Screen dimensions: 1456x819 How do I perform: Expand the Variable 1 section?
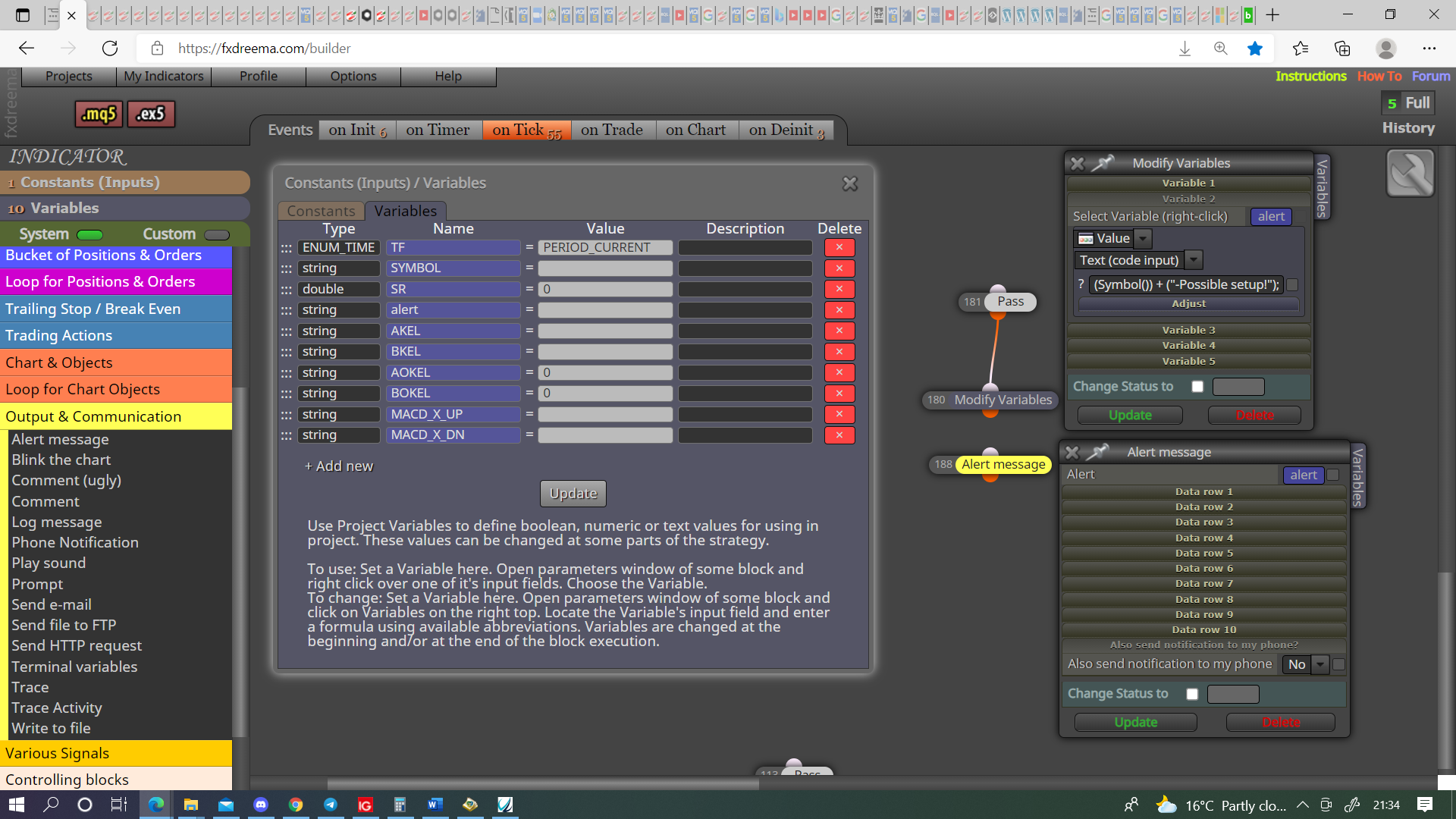coord(1188,183)
